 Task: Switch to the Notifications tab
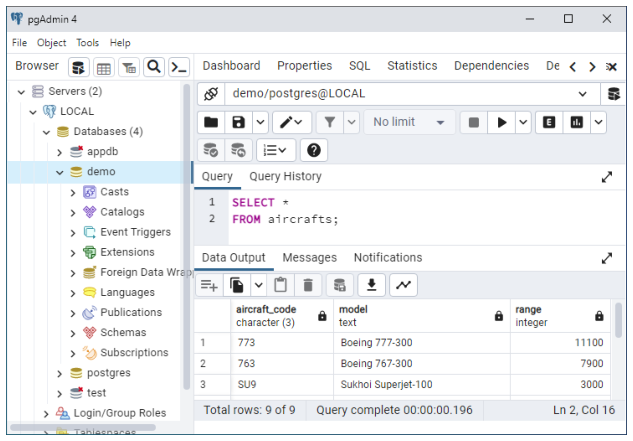tap(388, 258)
